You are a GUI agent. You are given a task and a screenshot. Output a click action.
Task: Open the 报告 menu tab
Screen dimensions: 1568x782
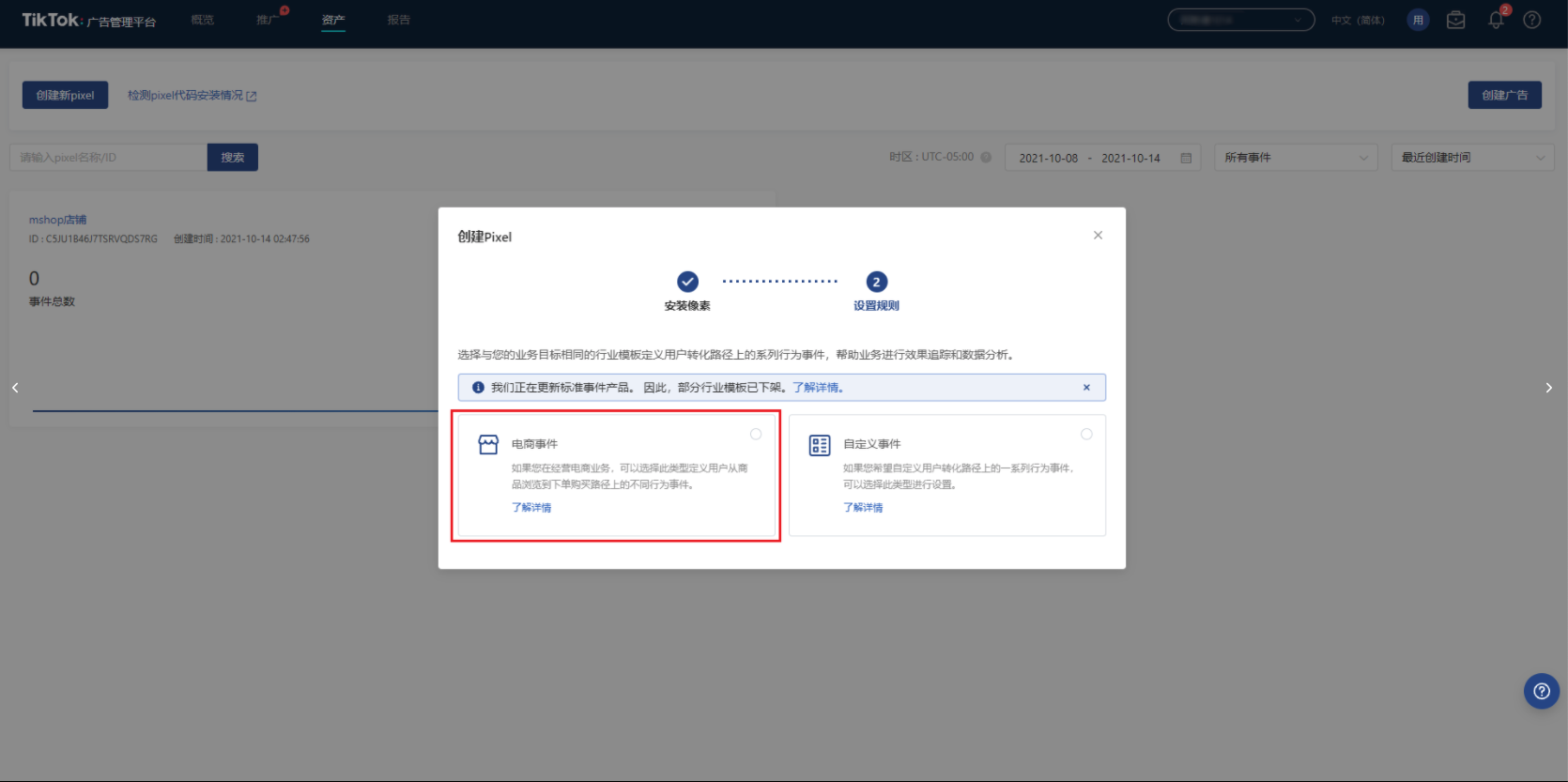click(399, 20)
